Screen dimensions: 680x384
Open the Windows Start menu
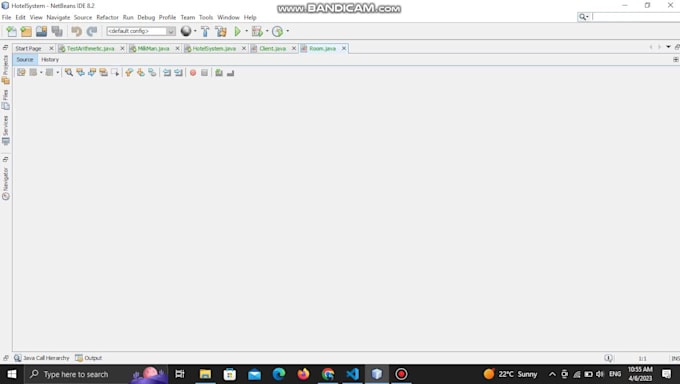tap(12, 374)
